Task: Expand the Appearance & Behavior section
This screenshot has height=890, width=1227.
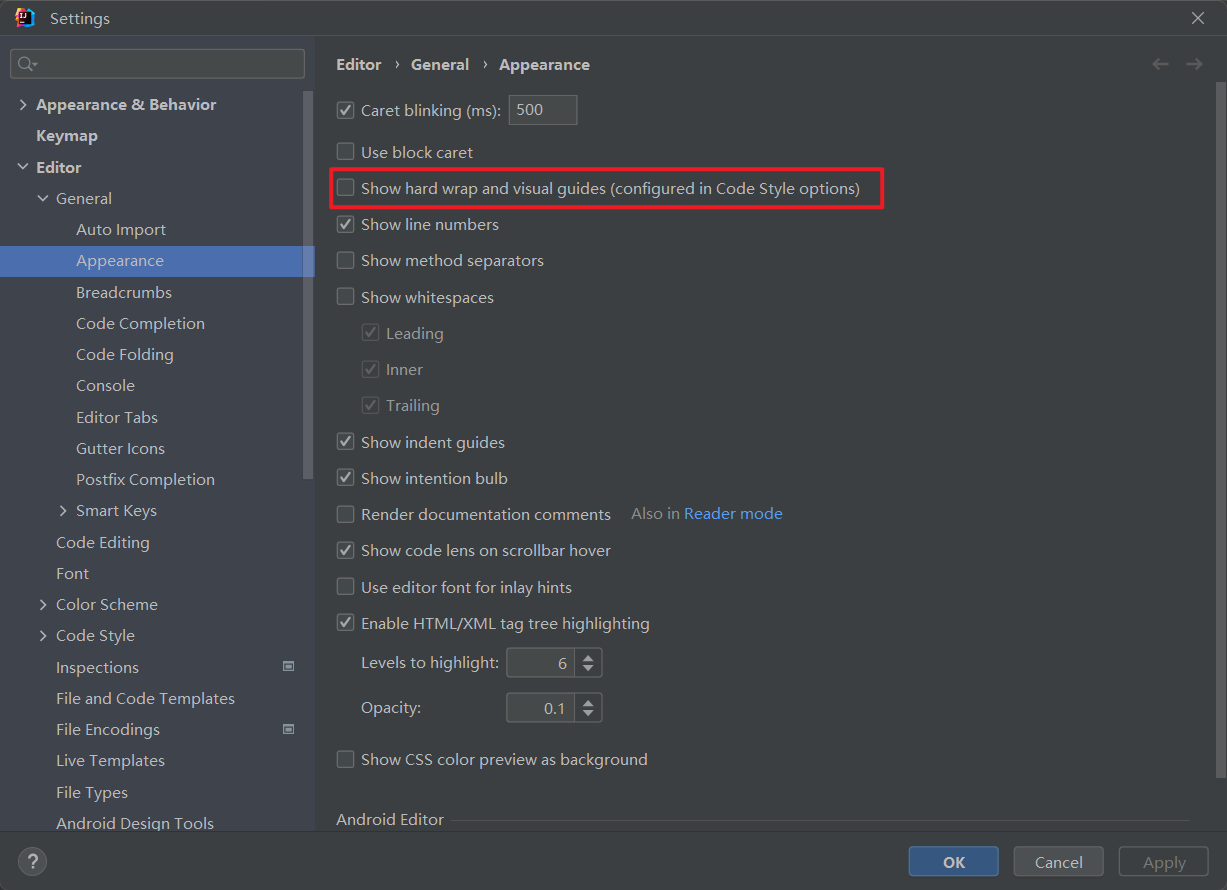Action: point(23,104)
